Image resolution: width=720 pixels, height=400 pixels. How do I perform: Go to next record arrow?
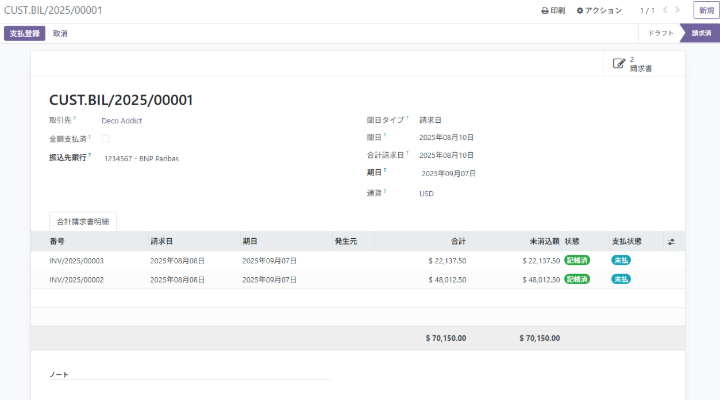click(x=679, y=10)
